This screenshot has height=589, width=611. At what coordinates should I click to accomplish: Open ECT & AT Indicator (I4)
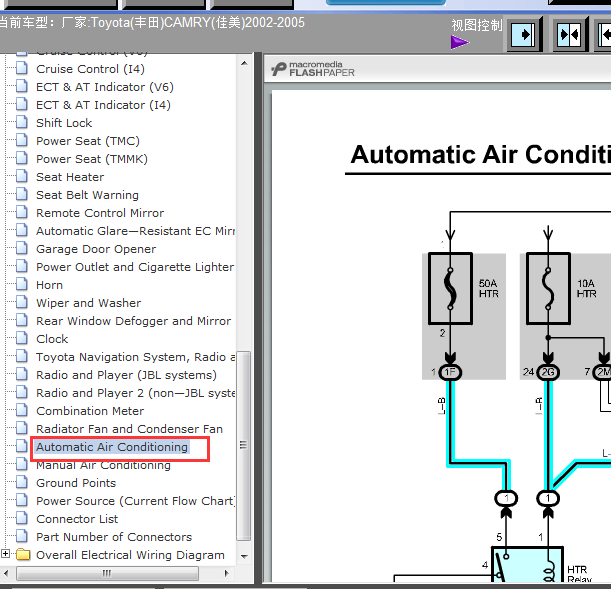click(x=103, y=105)
